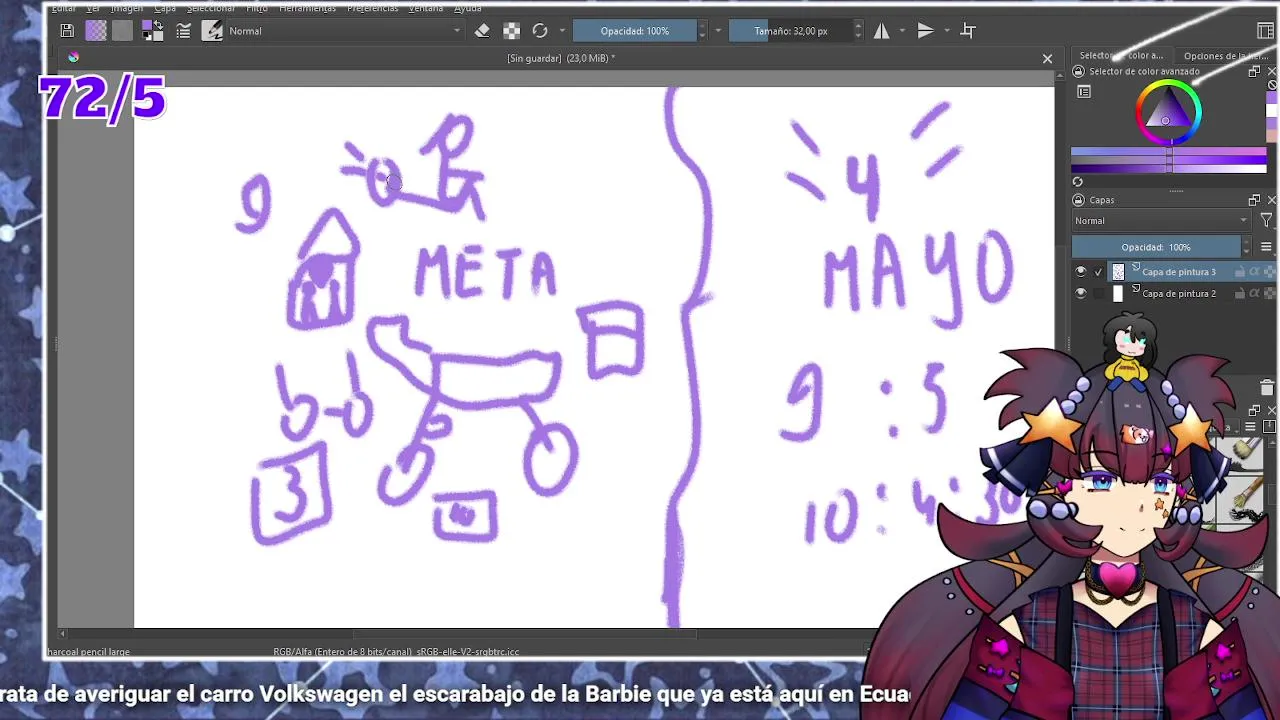Open the pattern fill selector in the toolbar
Screen dimensions: 1280x720
(x=122, y=31)
